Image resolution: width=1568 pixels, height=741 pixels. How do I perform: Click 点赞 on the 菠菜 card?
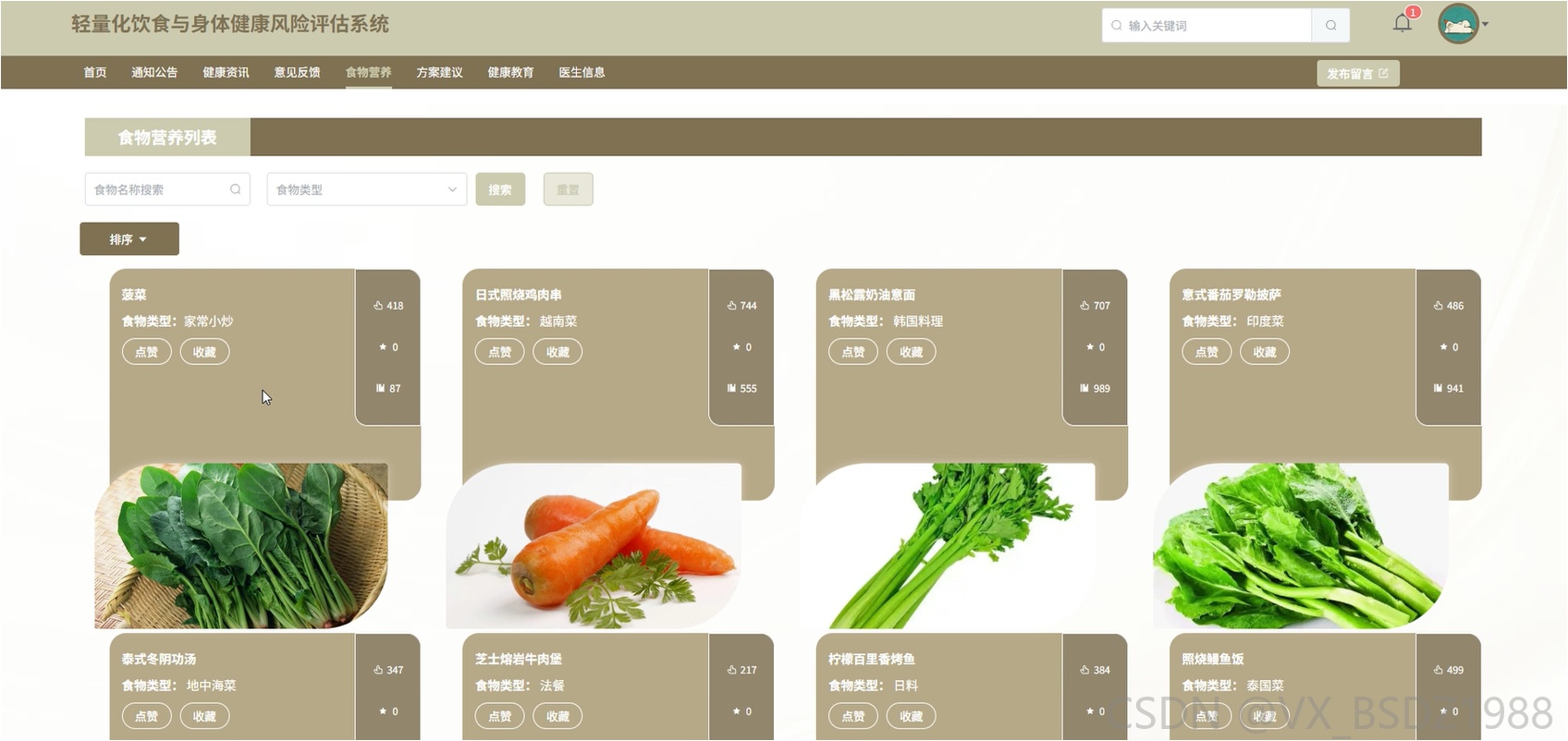point(146,352)
